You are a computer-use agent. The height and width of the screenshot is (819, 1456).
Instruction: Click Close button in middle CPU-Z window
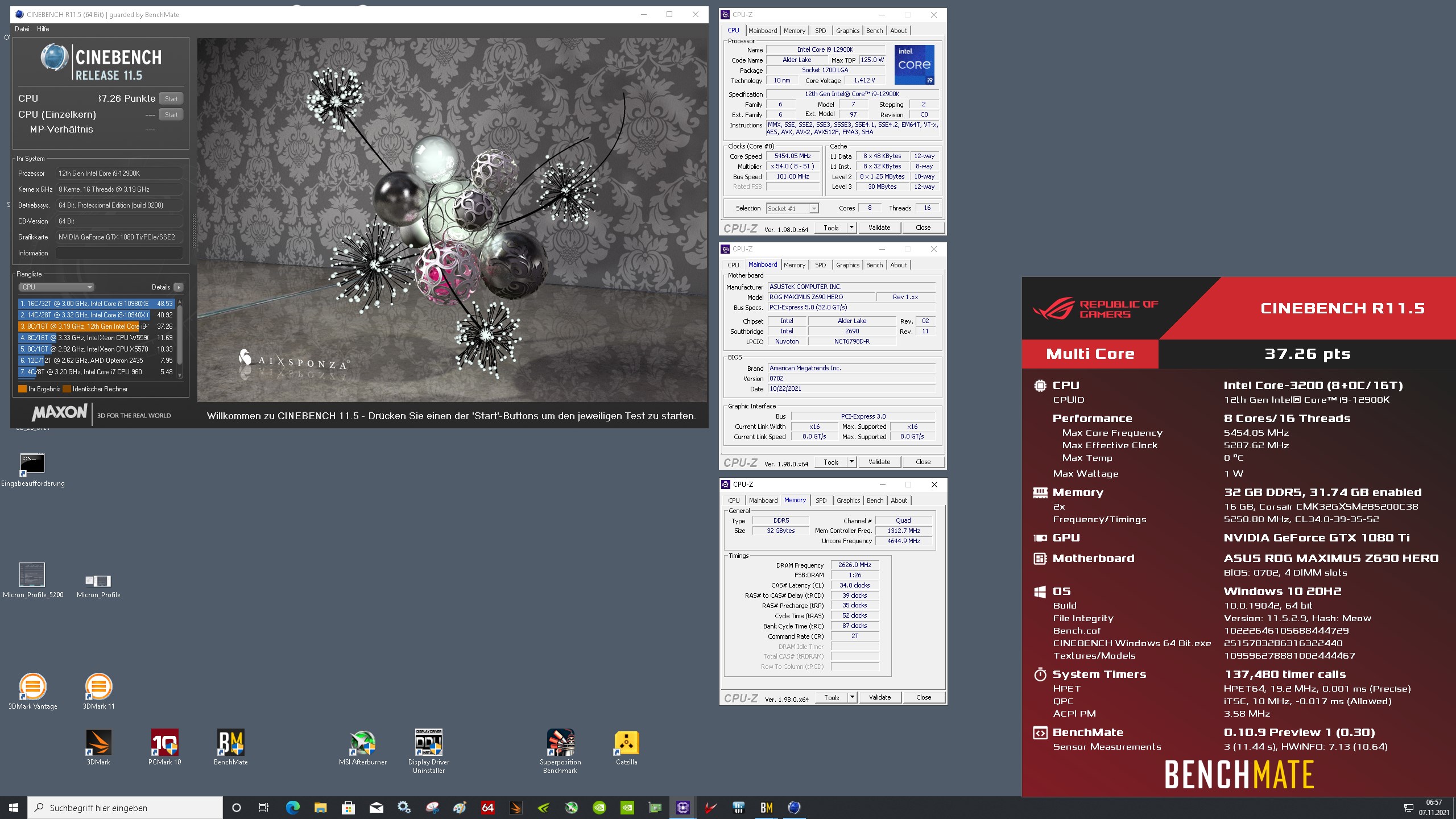click(923, 462)
